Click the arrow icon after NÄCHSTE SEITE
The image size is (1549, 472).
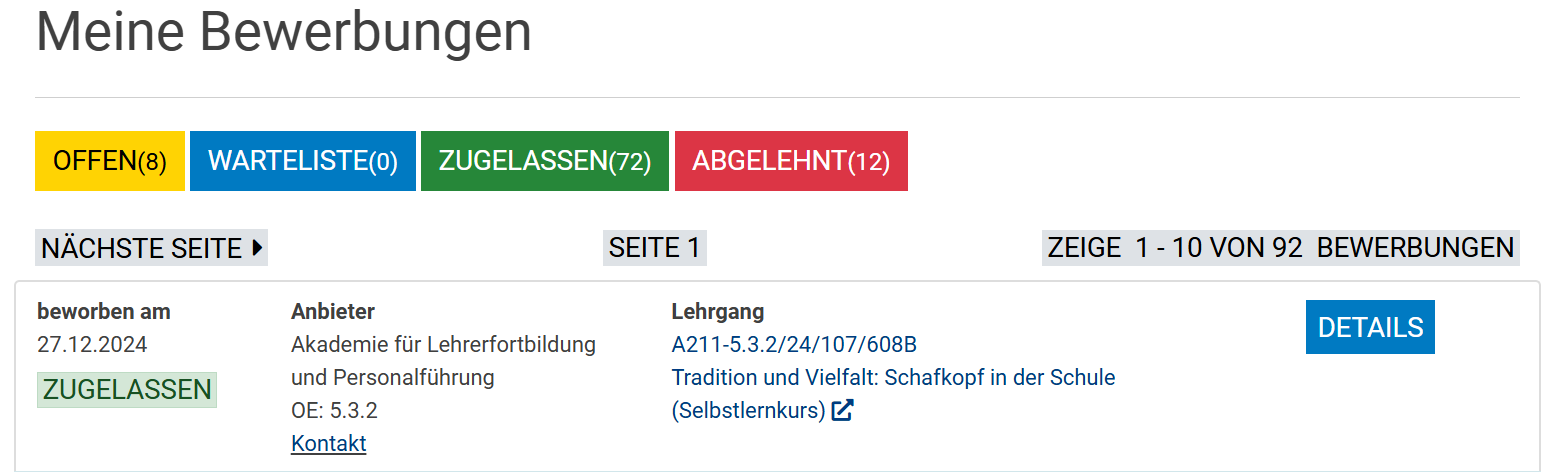click(x=257, y=247)
